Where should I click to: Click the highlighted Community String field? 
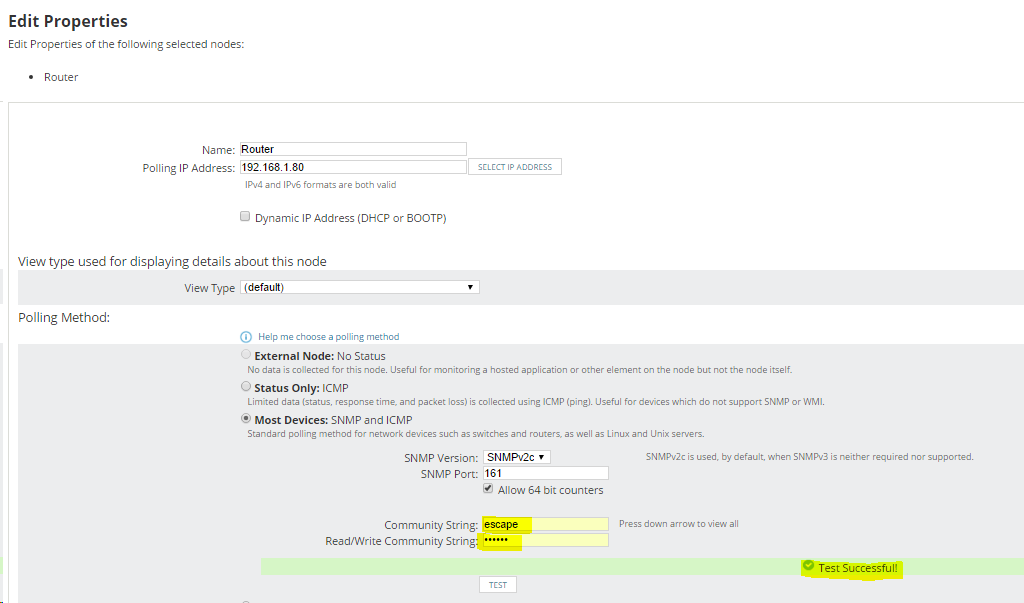pyautogui.click(x=544, y=523)
